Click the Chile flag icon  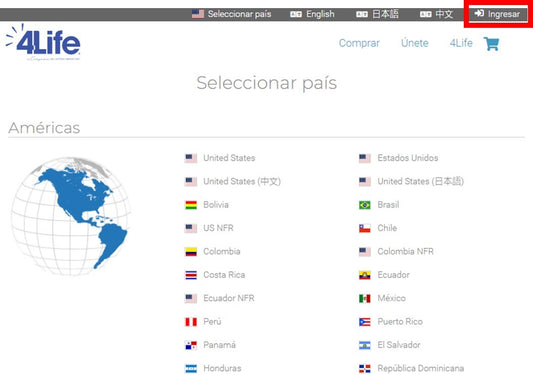pos(364,228)
